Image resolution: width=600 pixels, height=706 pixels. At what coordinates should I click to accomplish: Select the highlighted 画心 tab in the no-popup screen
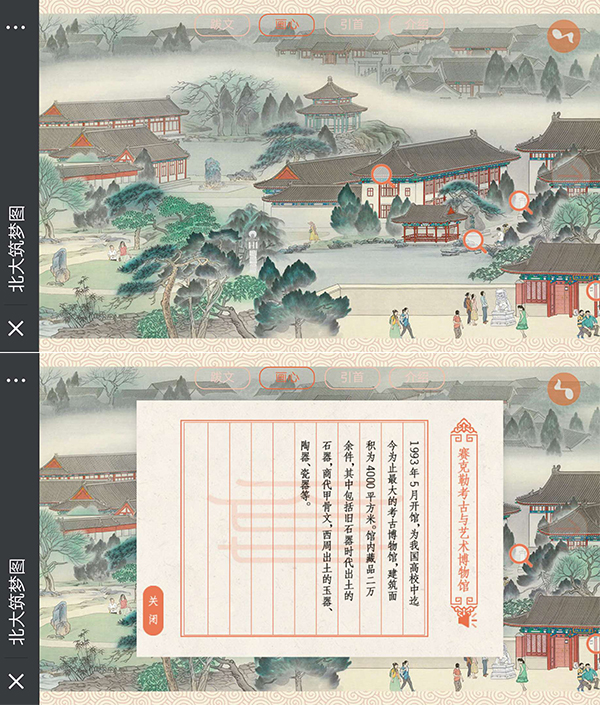coord(287,25)
